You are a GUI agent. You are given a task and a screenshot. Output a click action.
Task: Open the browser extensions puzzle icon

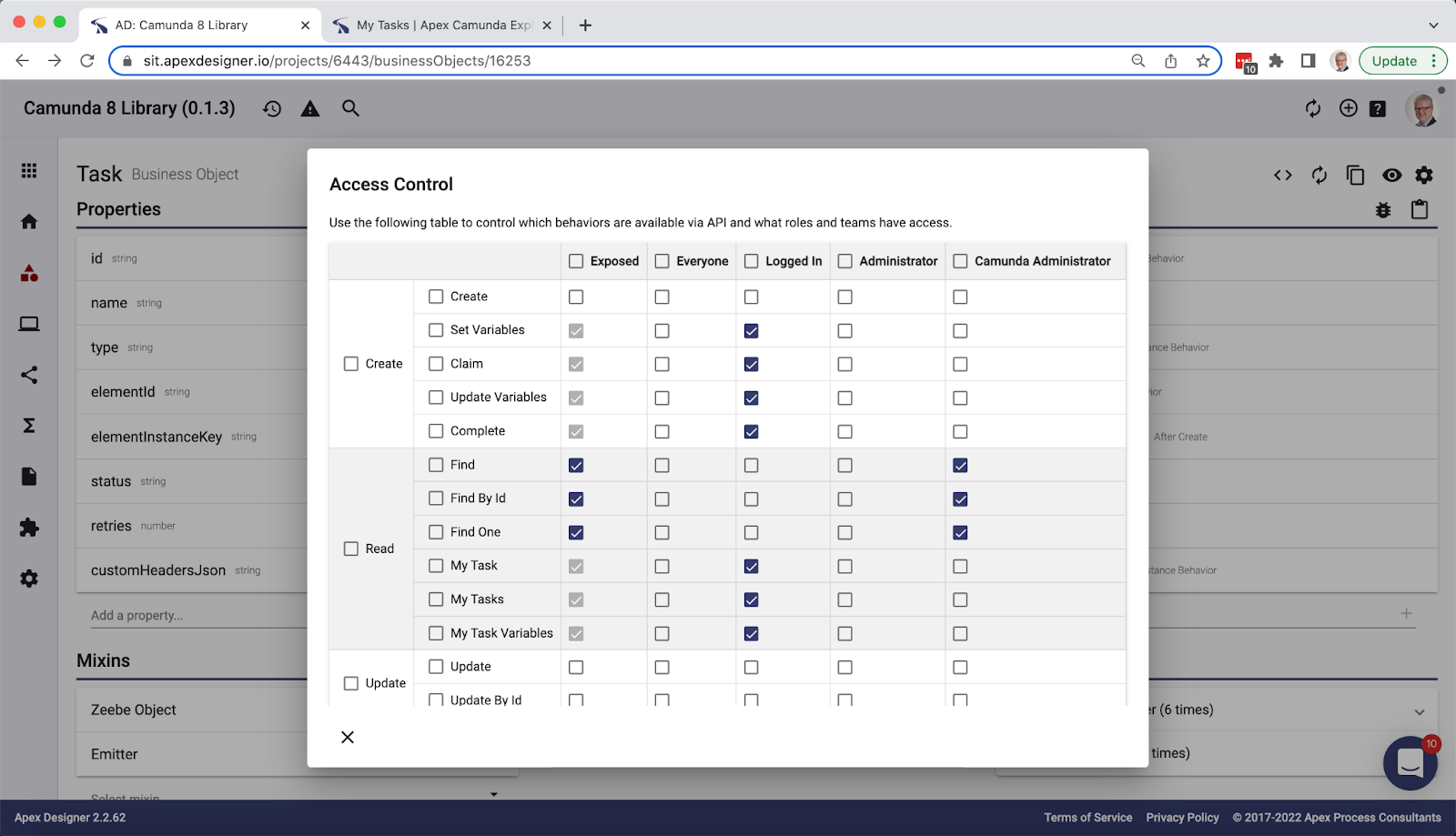coord(1276,61)
